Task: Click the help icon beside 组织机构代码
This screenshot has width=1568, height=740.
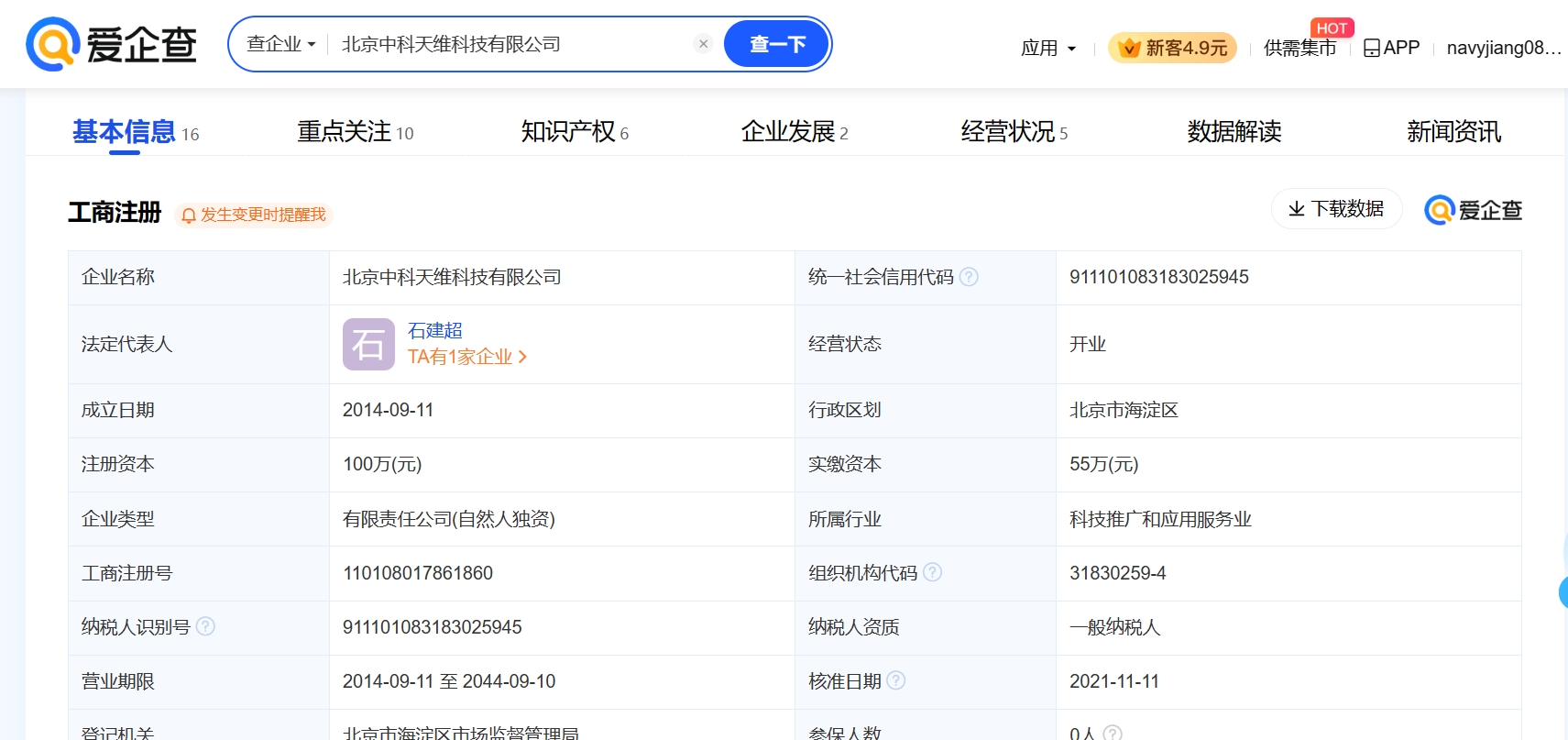Action: [932, 572]
